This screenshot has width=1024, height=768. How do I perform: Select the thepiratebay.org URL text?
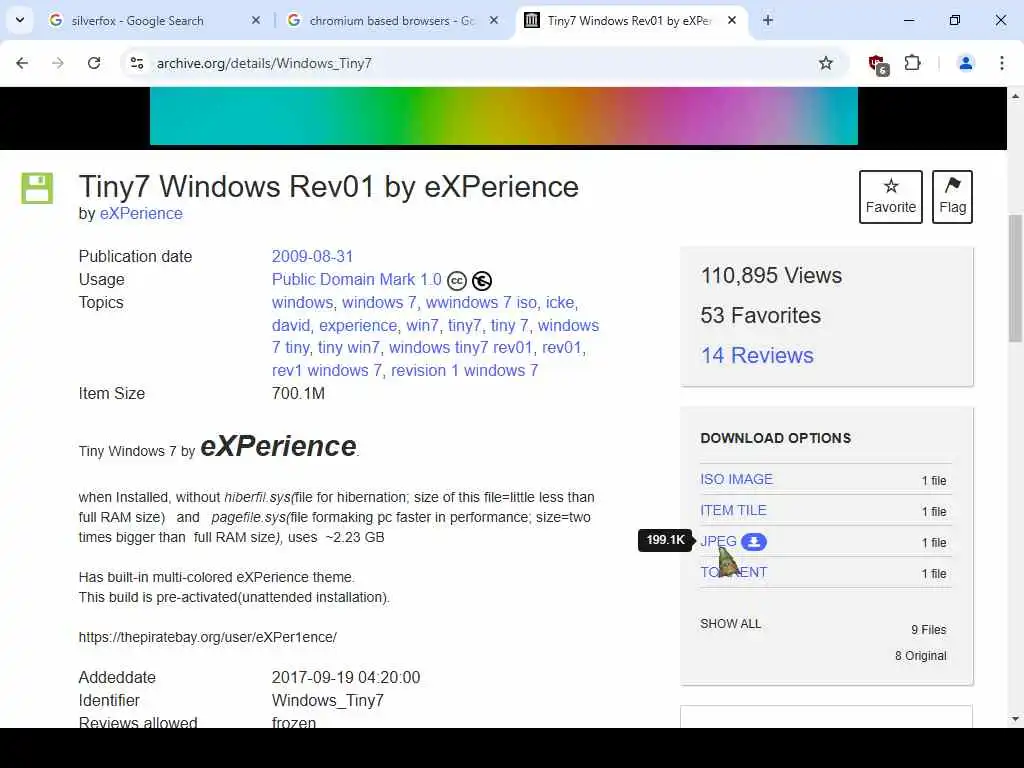point(208,637)
